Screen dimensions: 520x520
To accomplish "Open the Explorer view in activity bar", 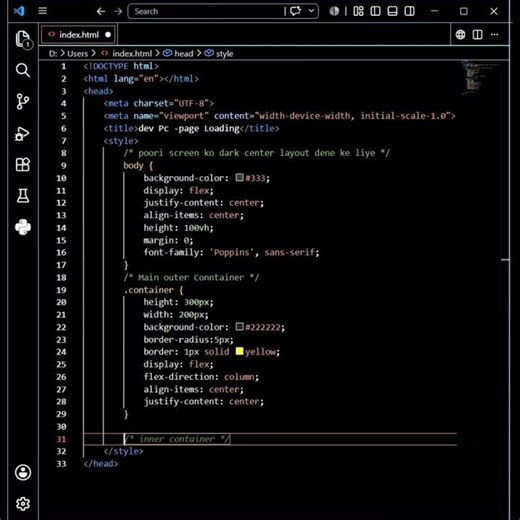I will coord(23,39).
